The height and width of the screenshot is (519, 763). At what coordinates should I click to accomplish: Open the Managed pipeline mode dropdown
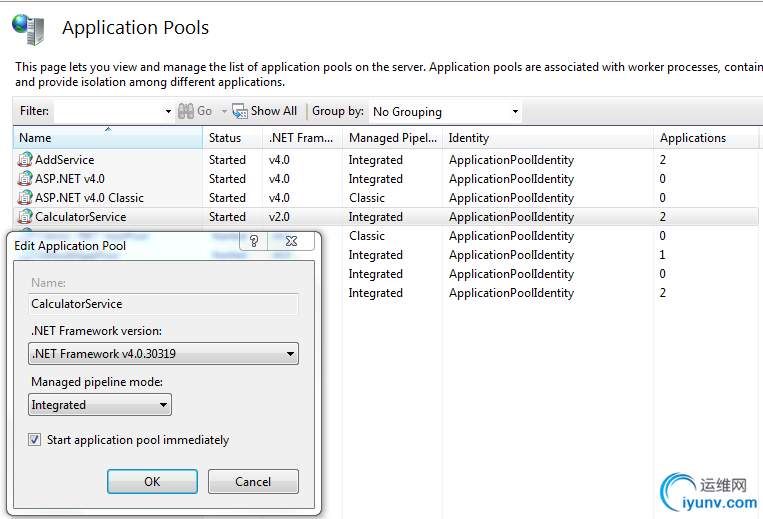[163, 405]
